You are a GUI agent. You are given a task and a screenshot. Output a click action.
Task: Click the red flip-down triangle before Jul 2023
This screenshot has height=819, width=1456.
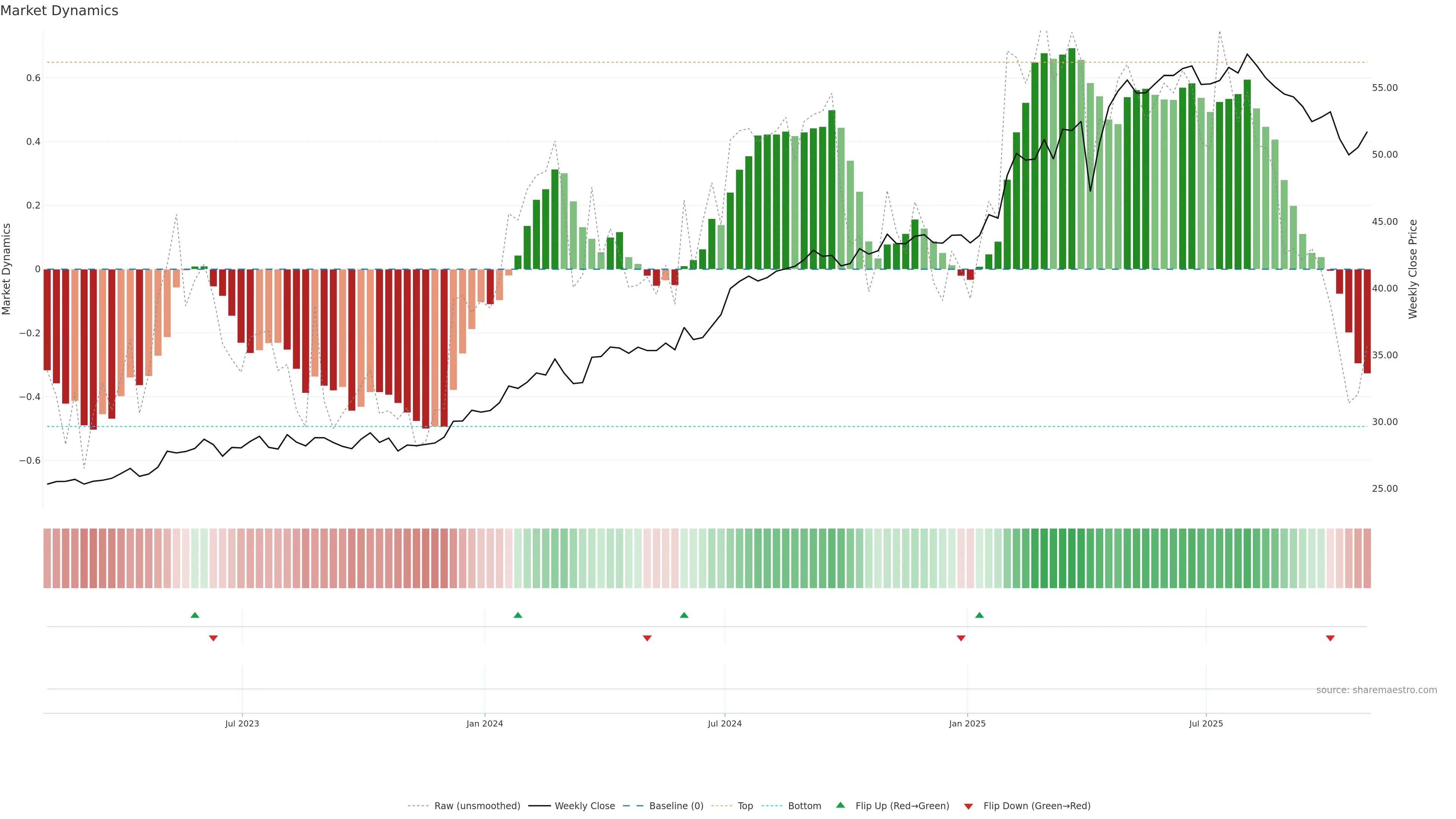213,638
